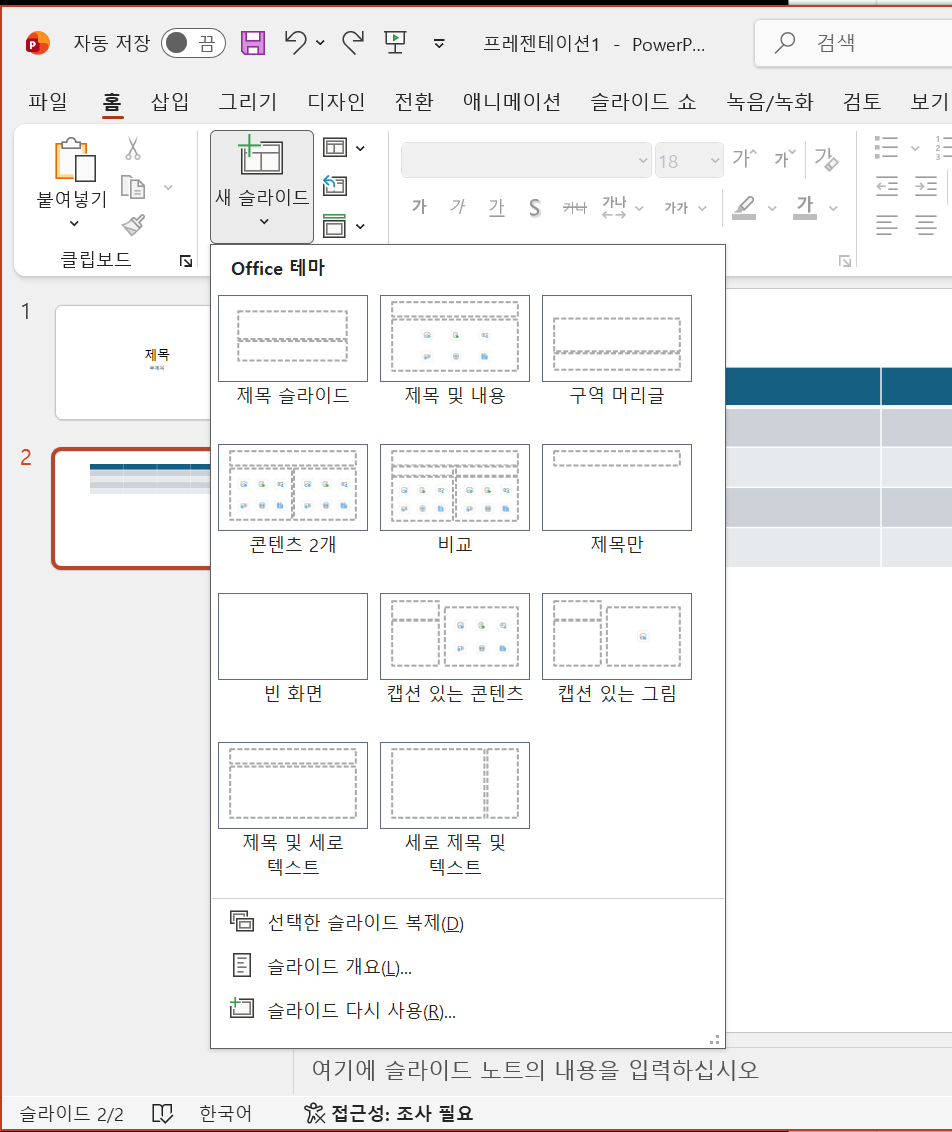Select the Format Painter brush icon
The height and width of the screenshot is (1132, 952).
click(x=133, y=226)
